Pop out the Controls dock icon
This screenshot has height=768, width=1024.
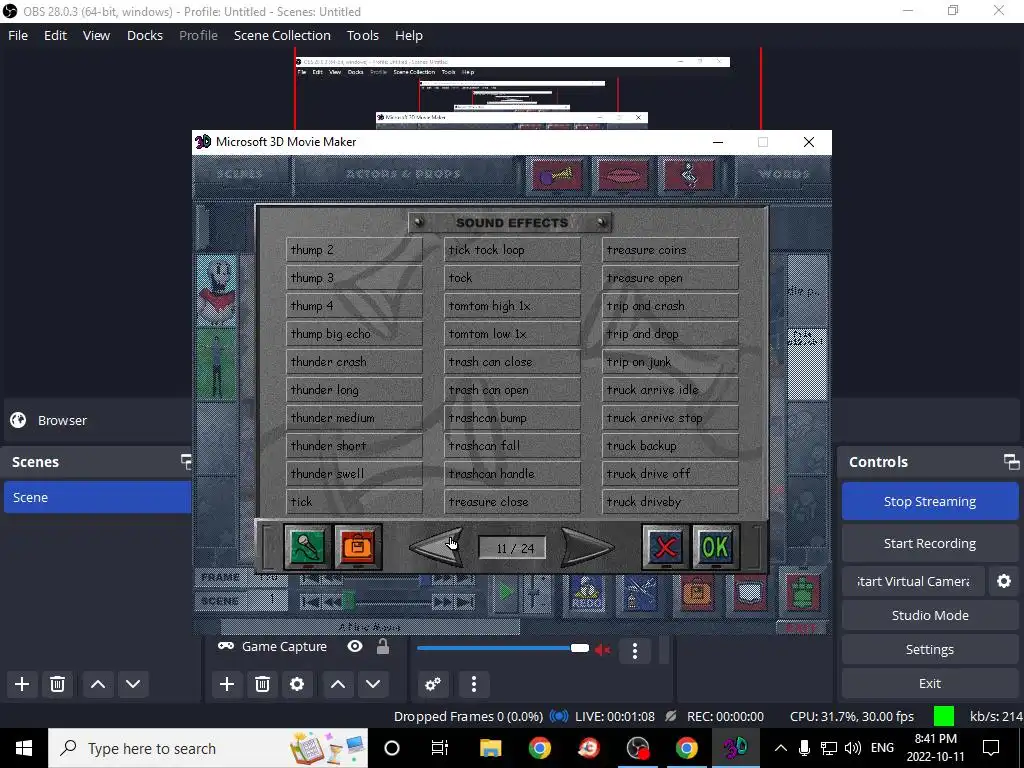click(x=1011, y=462)
